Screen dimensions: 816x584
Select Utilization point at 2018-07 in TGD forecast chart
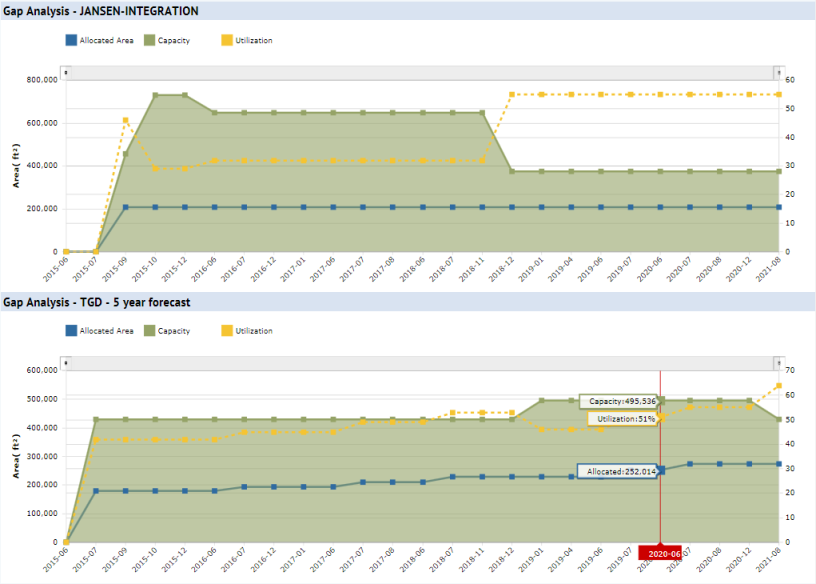coord(452,413)
